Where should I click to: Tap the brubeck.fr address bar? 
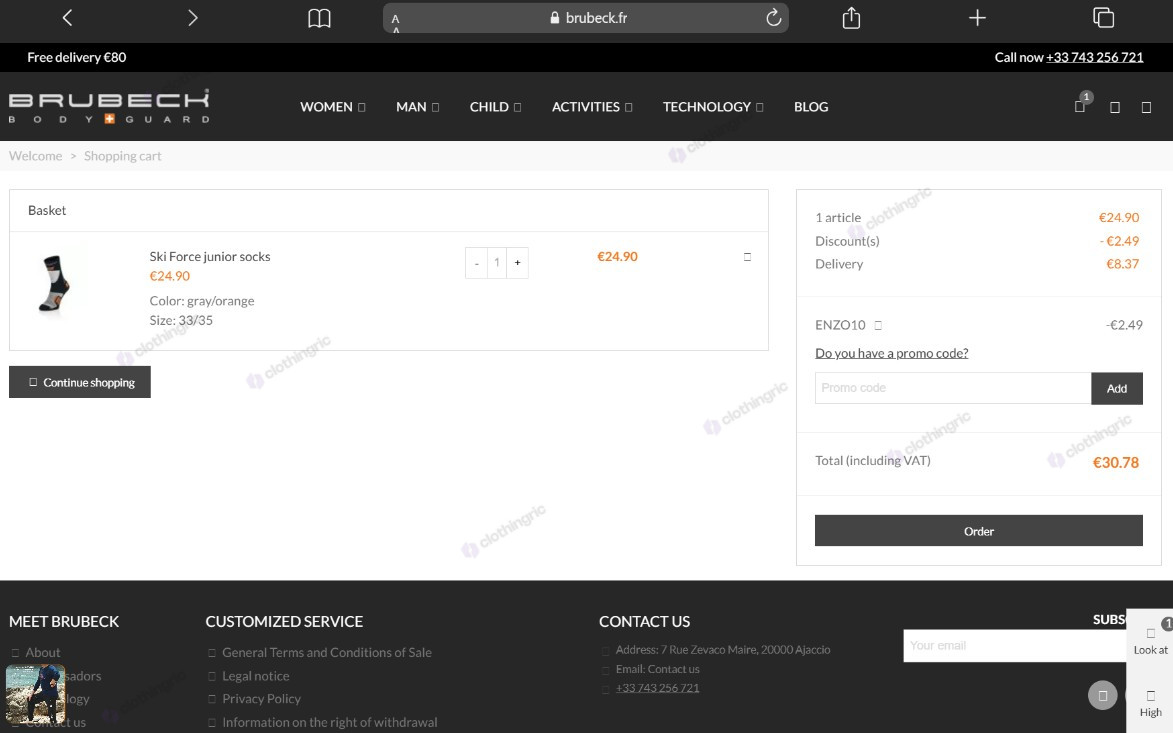pyautogui.click(x=587, y=18)
